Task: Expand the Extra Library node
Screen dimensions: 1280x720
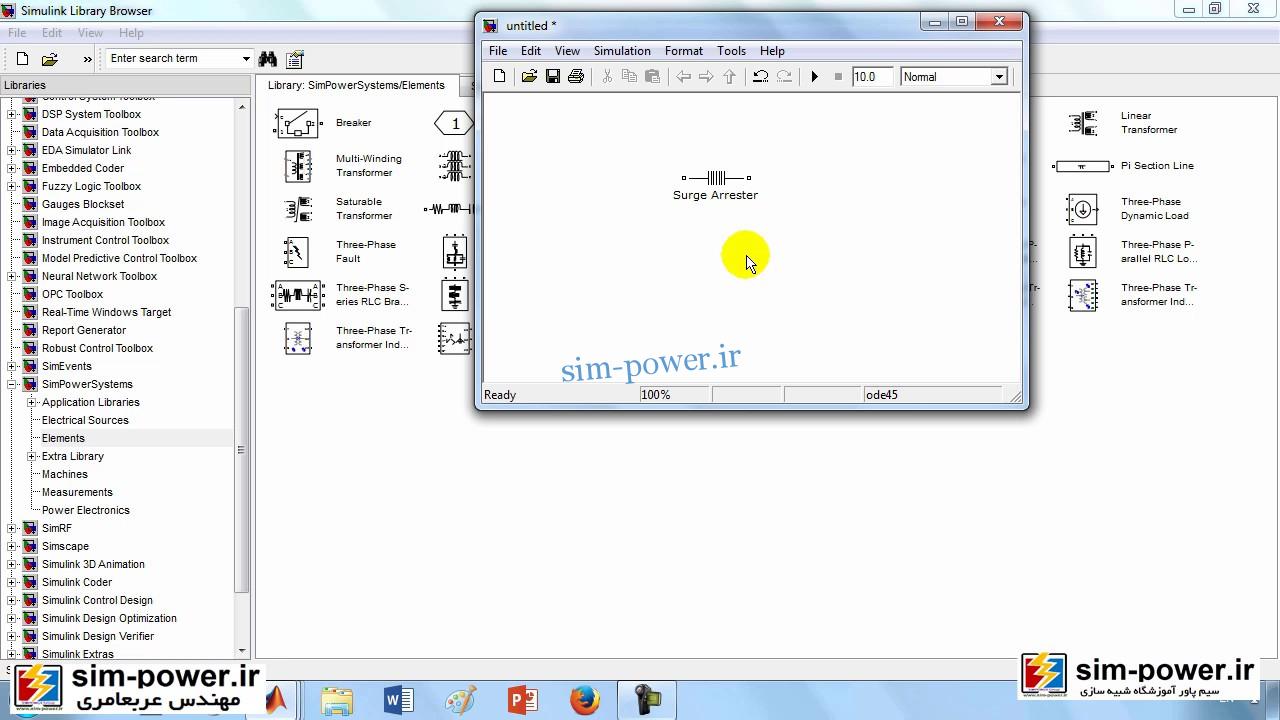Action: [32, 456]
